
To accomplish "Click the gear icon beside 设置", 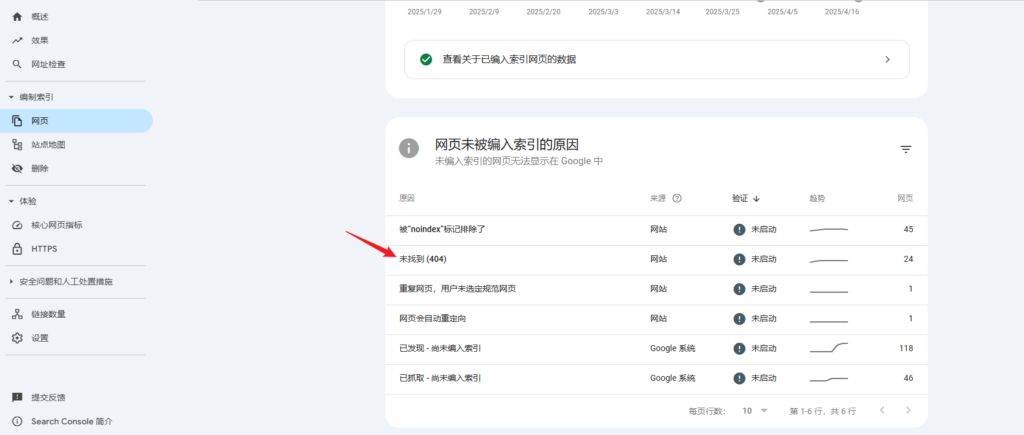I will pyautogui.click(x=17, y=338).
